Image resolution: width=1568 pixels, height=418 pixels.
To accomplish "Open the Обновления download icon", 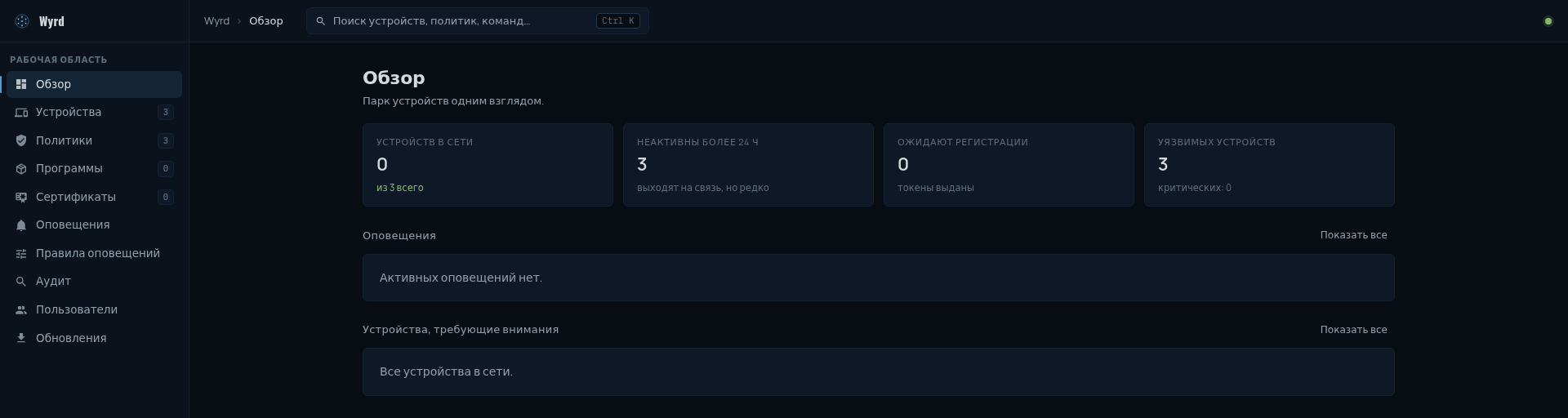I will point(21,338).
